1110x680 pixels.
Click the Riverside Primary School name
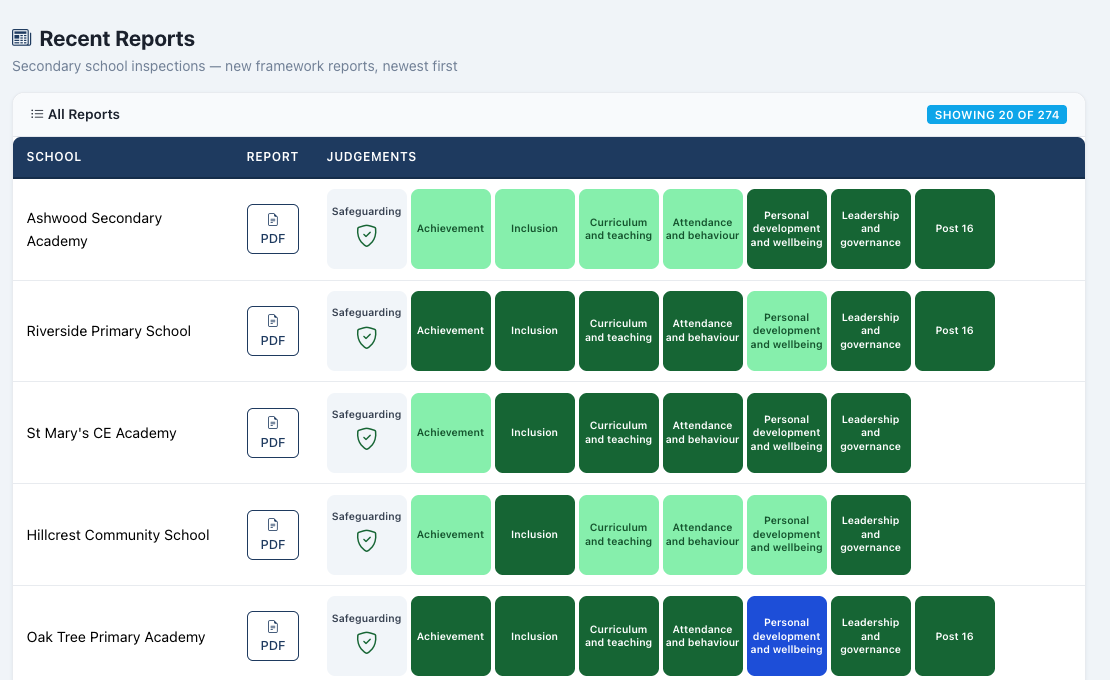[109, 331]
